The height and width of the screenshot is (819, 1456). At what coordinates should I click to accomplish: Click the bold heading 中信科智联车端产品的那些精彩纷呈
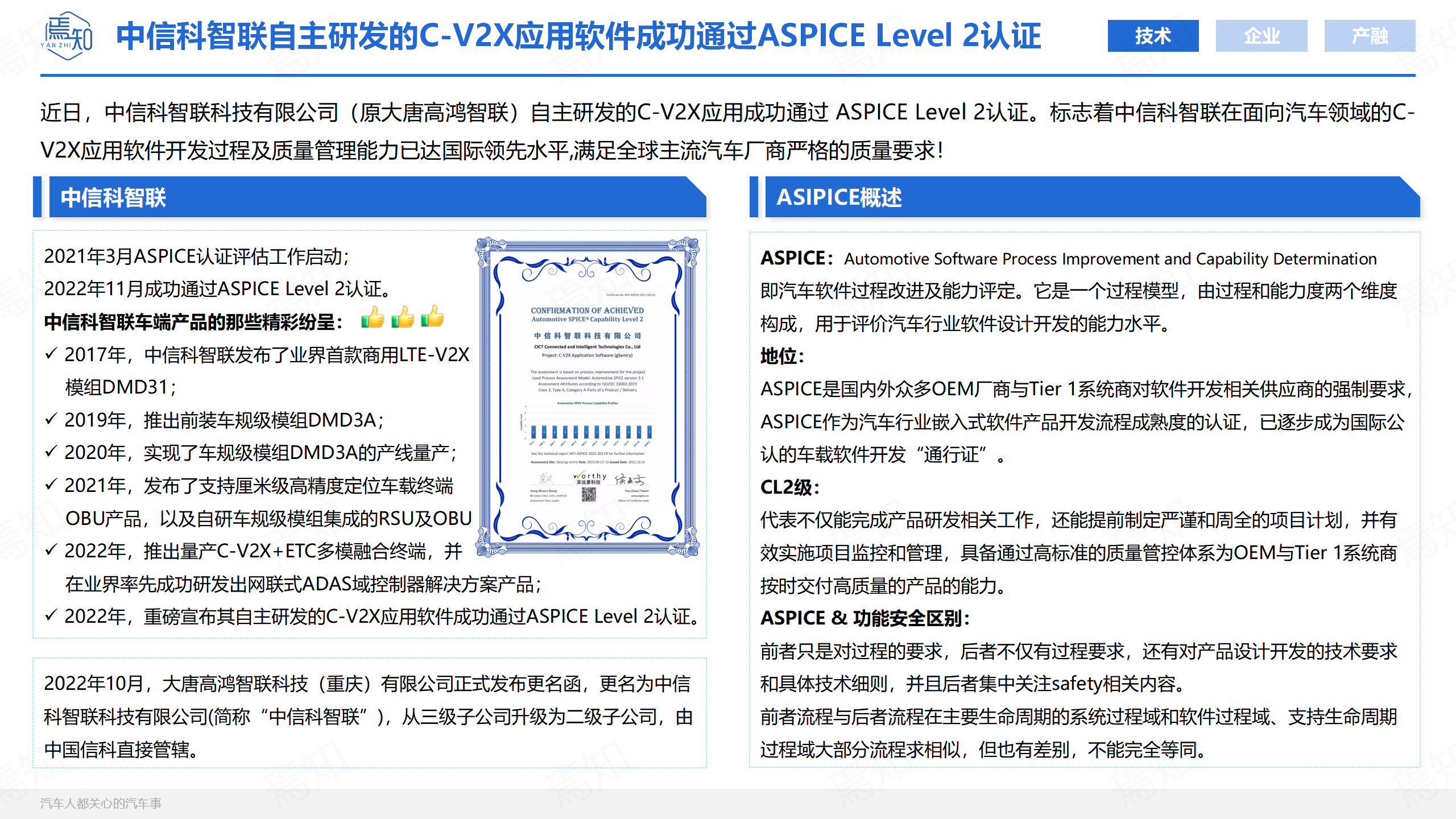[x=193, y=322]
